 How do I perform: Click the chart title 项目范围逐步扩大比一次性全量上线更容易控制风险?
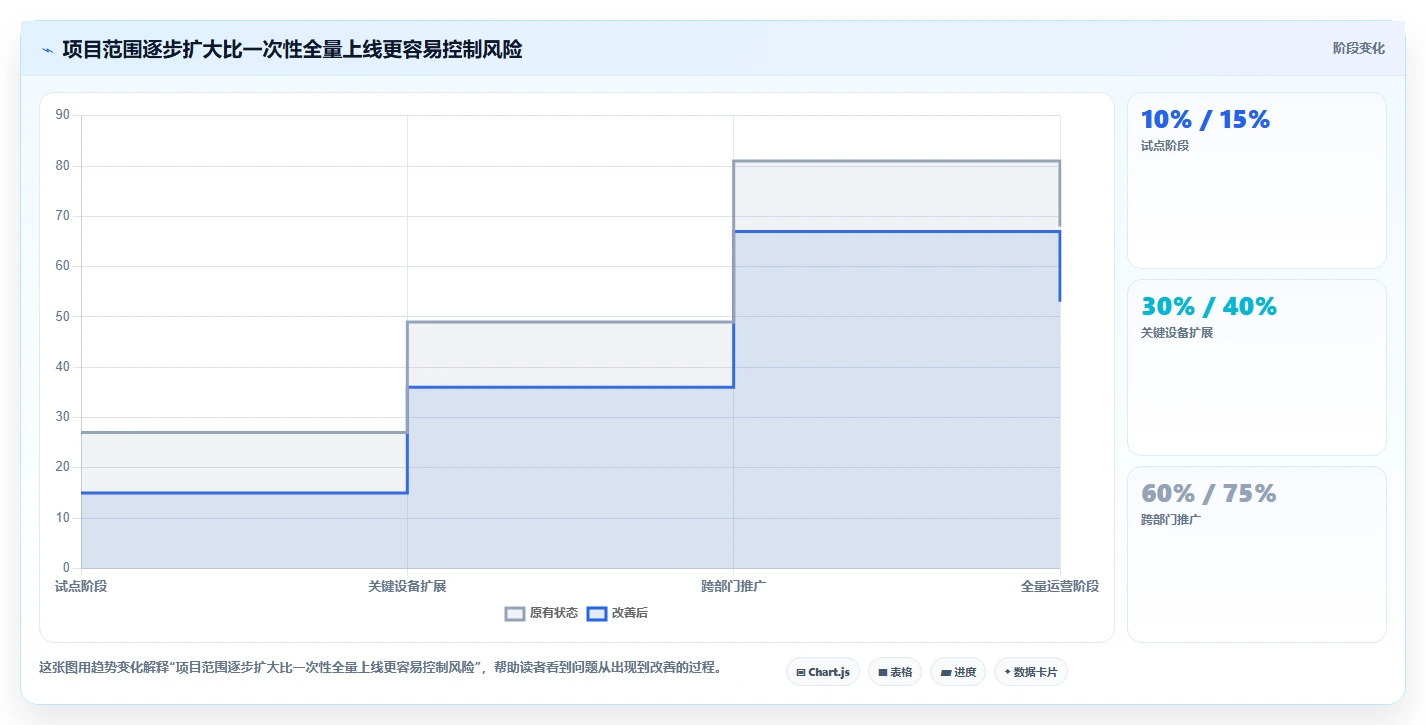(292, 49)
